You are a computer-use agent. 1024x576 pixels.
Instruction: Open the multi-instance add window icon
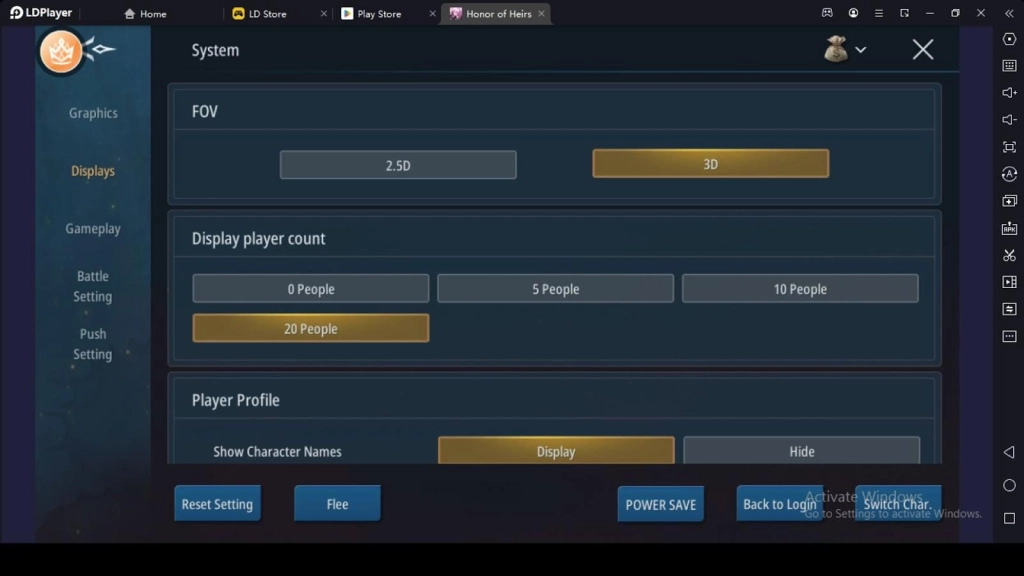click(1009, 201)
